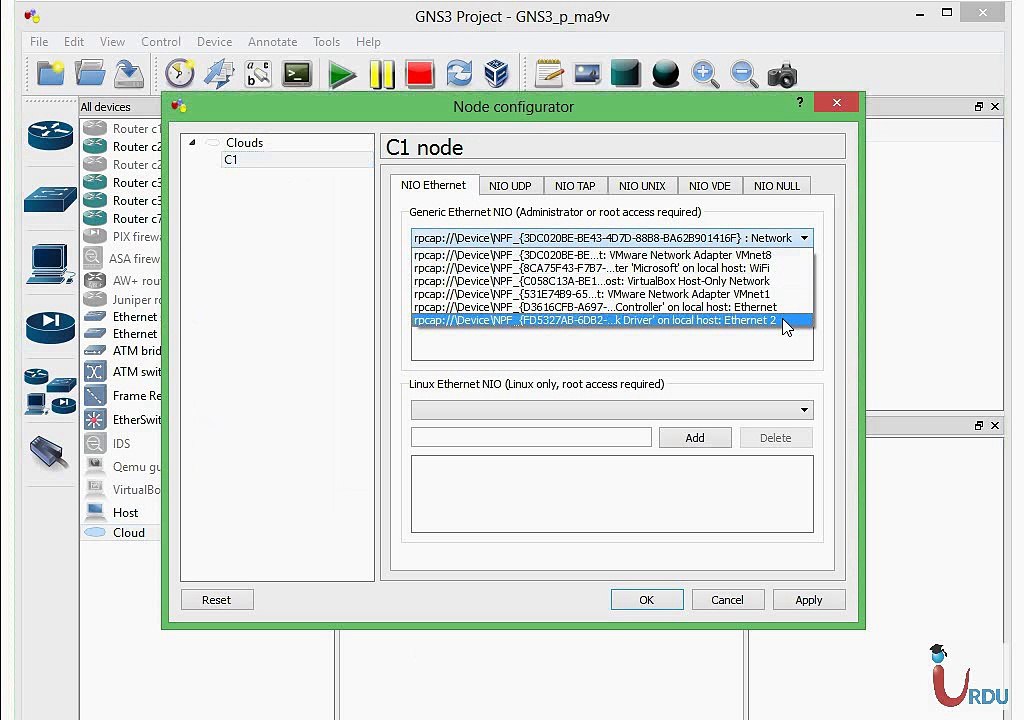Click the Save project toolbar icon
Viewport: 1024px width, 720px height.
[x=129, y=73]
